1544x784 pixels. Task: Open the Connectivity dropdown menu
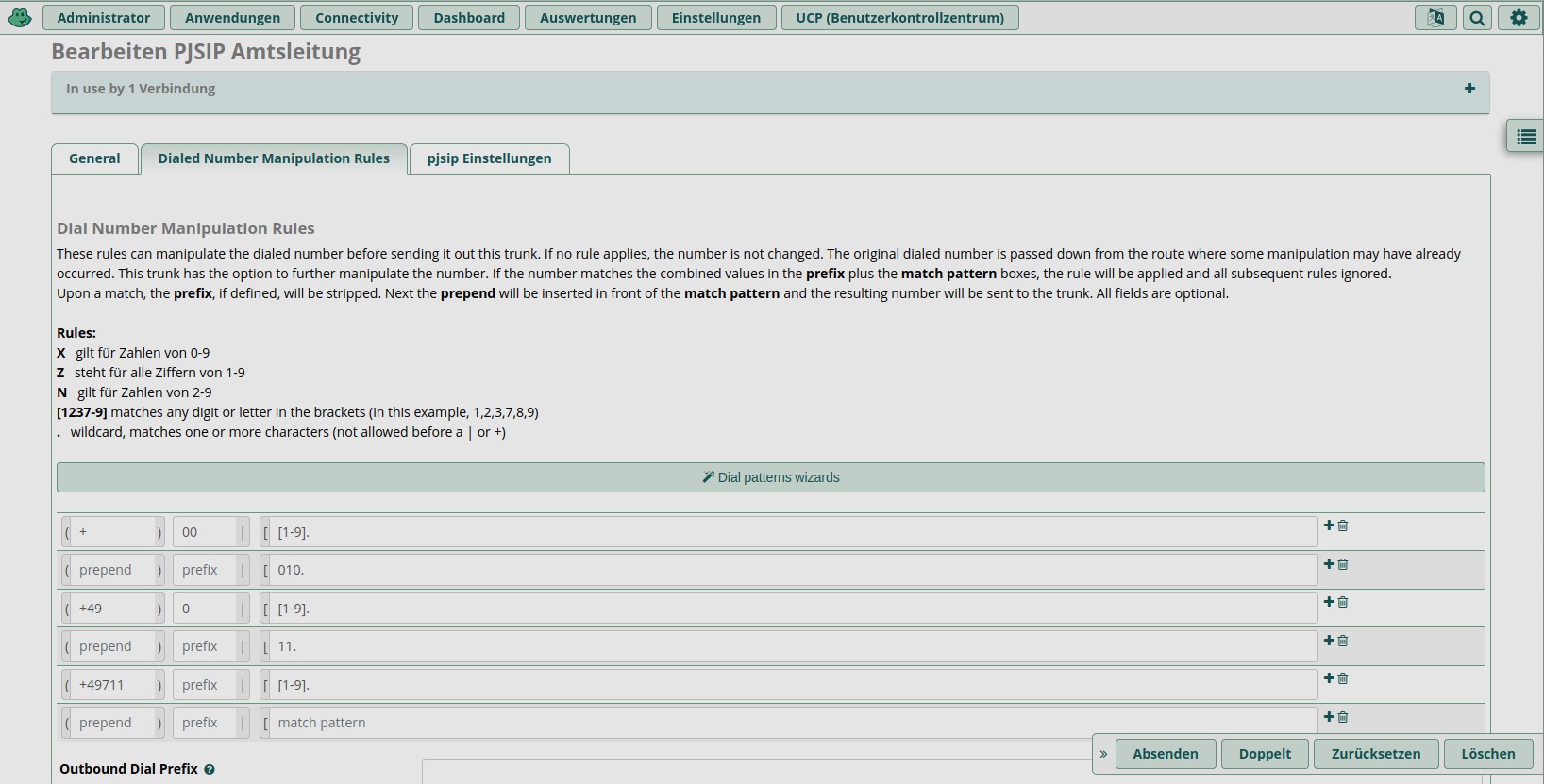pos(357,18)
